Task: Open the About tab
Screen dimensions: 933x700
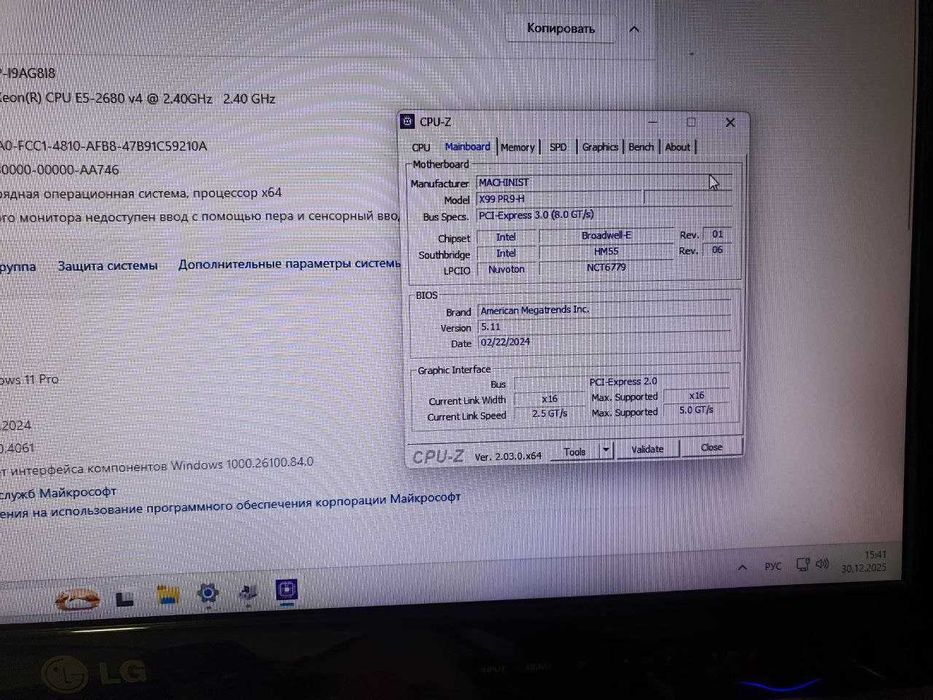Action: point(677,146)
